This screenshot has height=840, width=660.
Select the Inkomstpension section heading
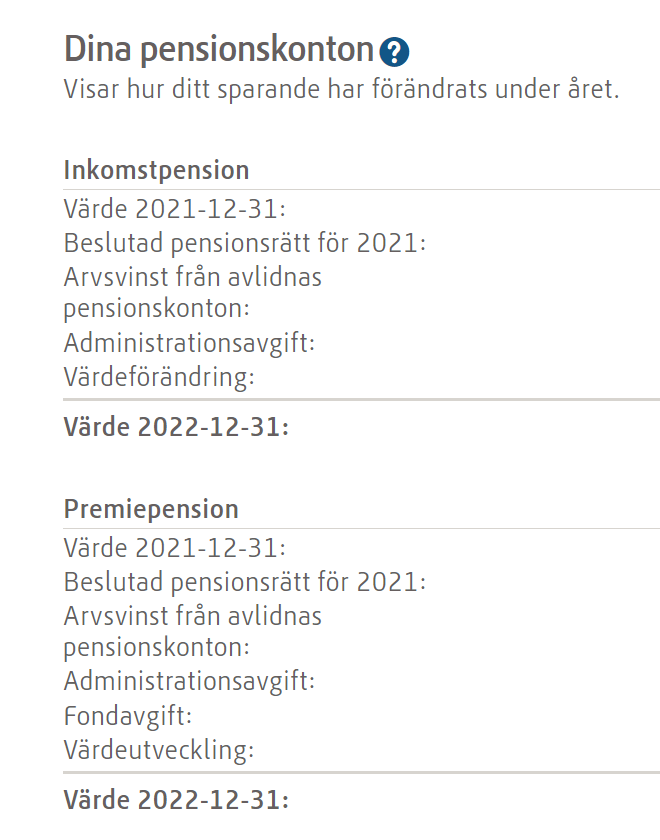click(x=156, y=170)
